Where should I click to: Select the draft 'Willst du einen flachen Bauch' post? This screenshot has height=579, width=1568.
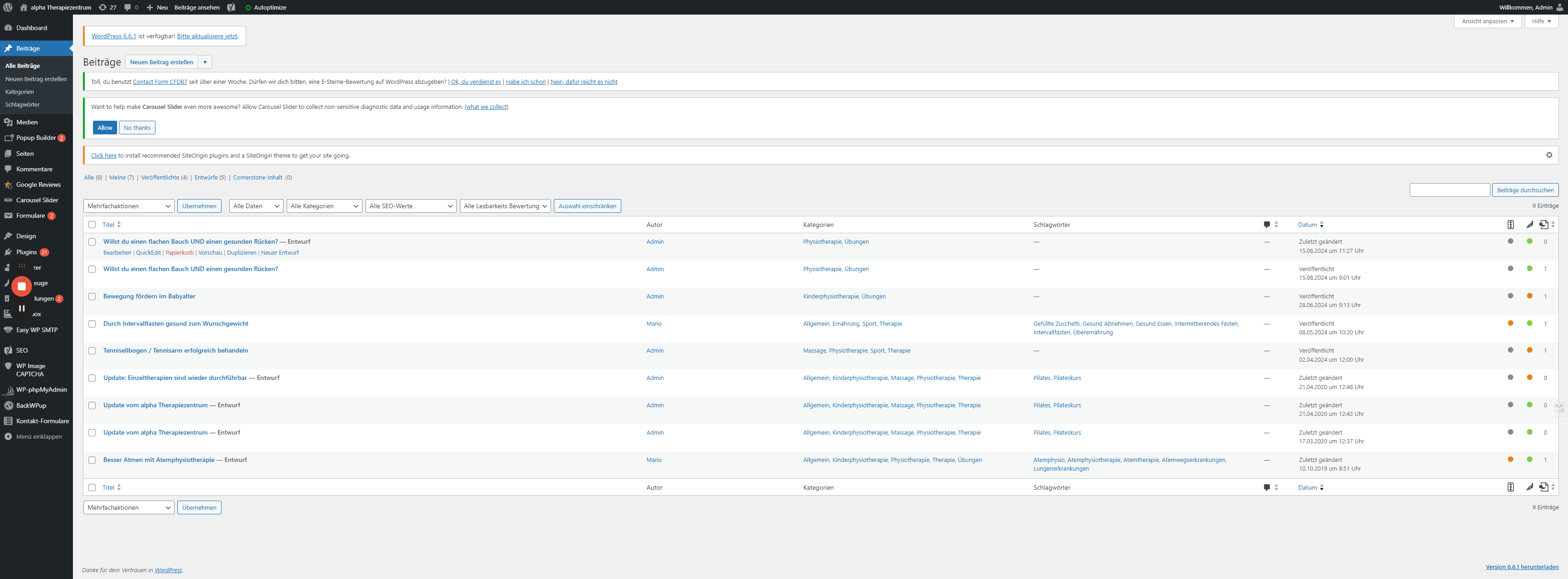click(92, 242)
